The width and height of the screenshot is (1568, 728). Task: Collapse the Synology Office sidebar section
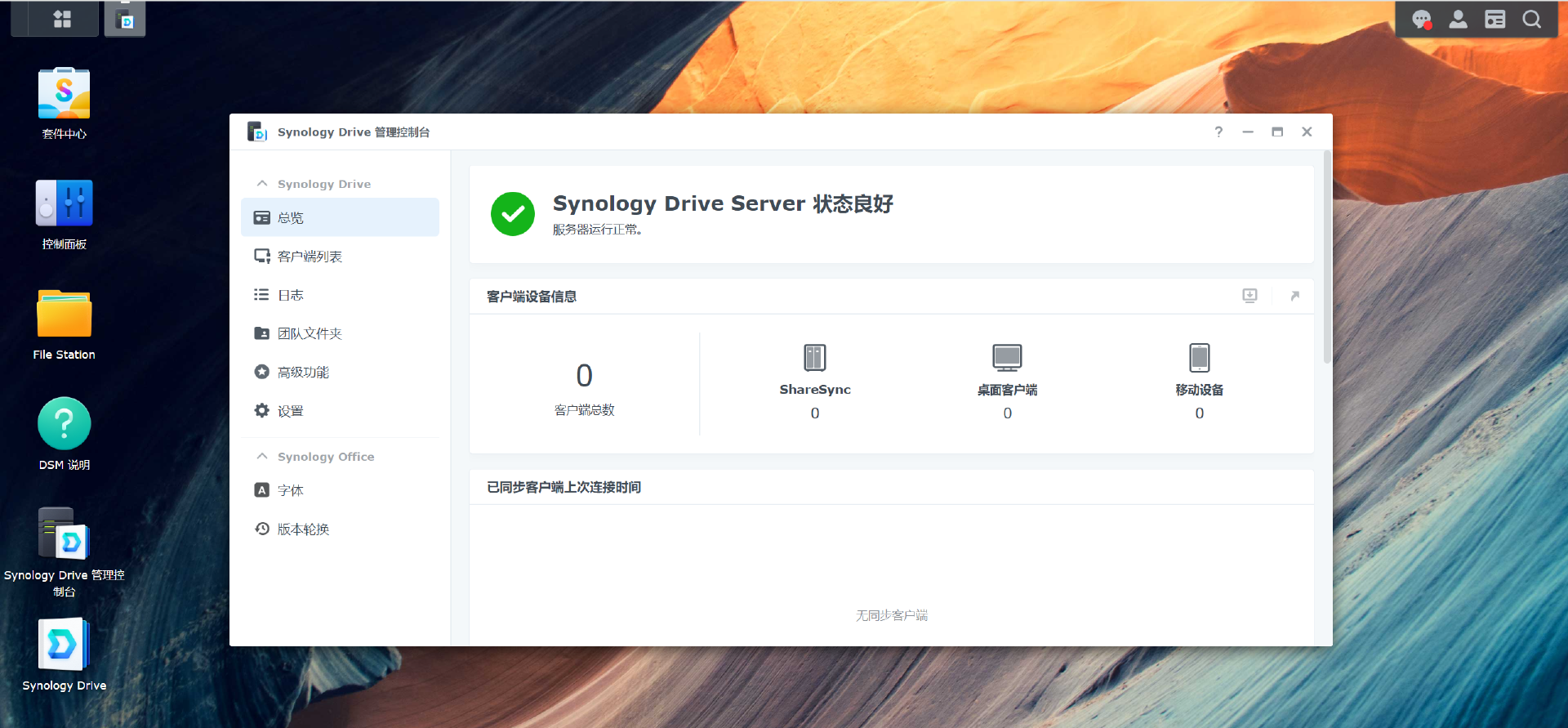tap(262, 456)
